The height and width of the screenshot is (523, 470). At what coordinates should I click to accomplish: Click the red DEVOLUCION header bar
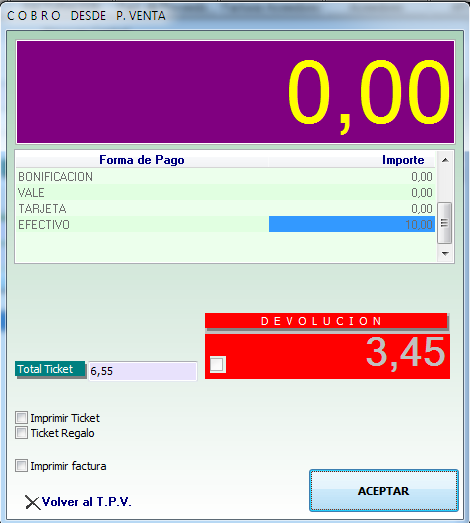326,321
